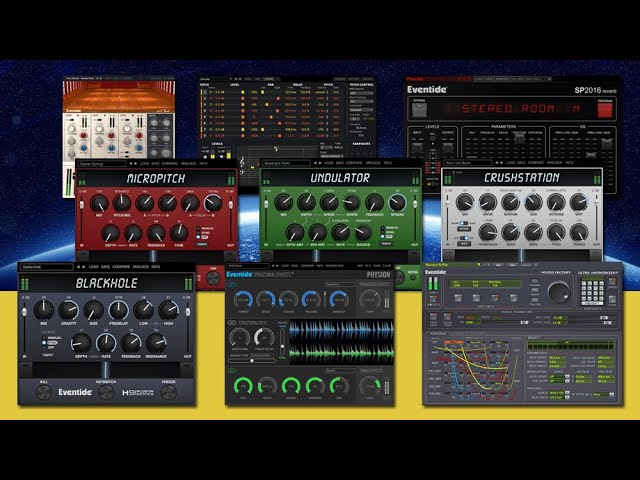
Task: Select Manual tempo mode in Blackhole
Action: click(51, 338)
